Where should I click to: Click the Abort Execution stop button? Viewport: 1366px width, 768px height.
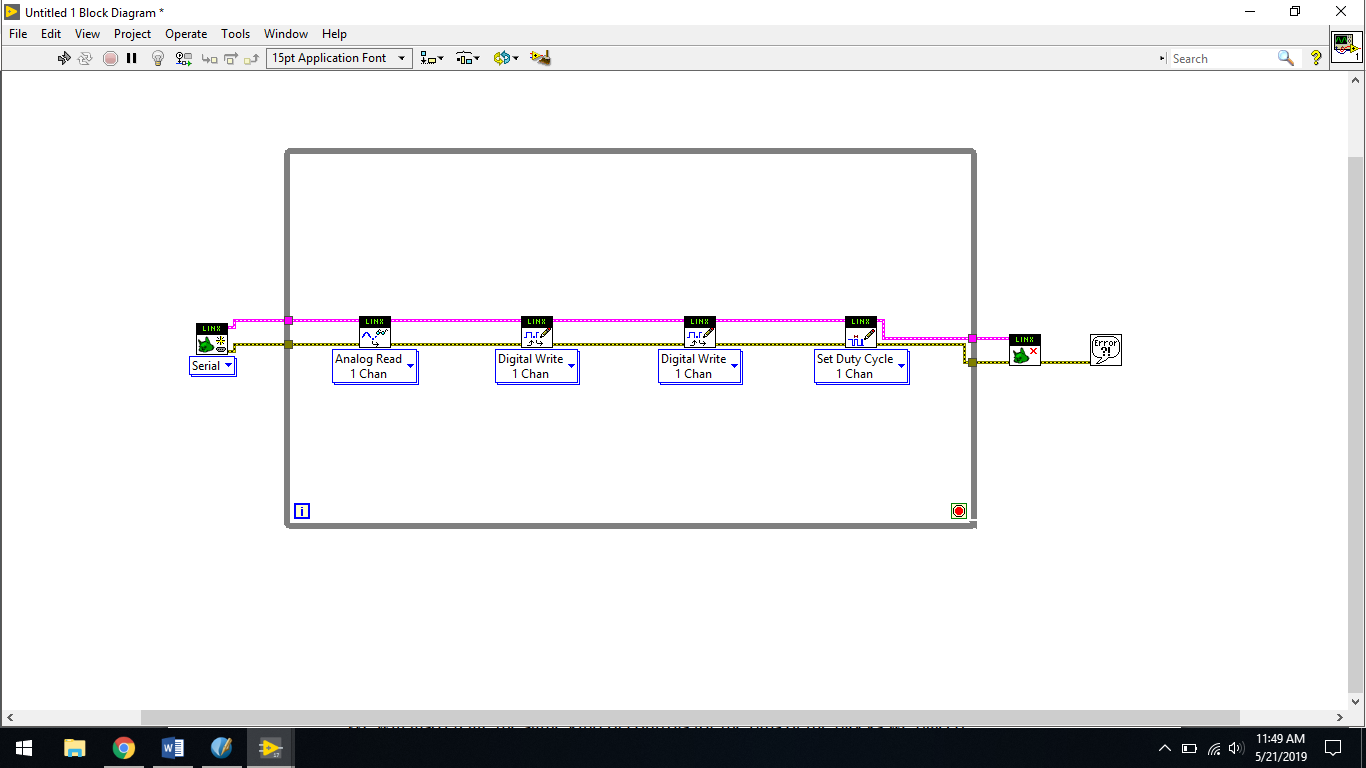(110, 58)
